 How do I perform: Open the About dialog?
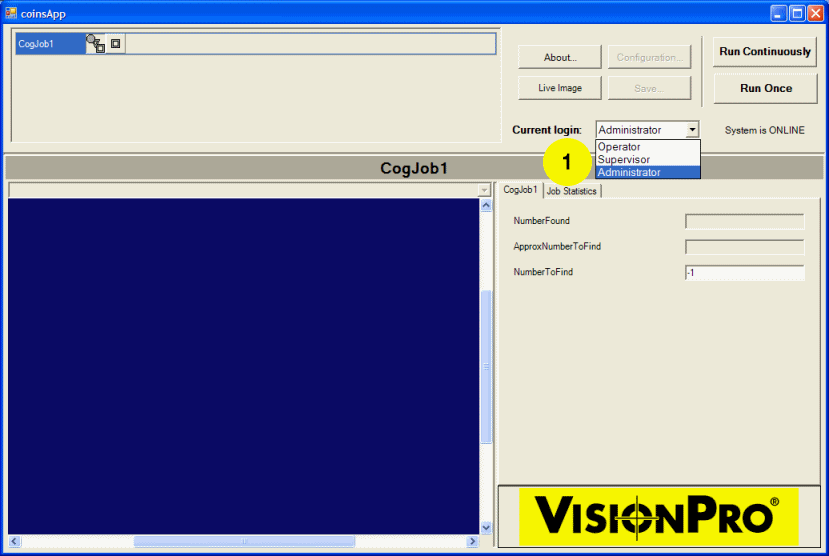(560, 57)
